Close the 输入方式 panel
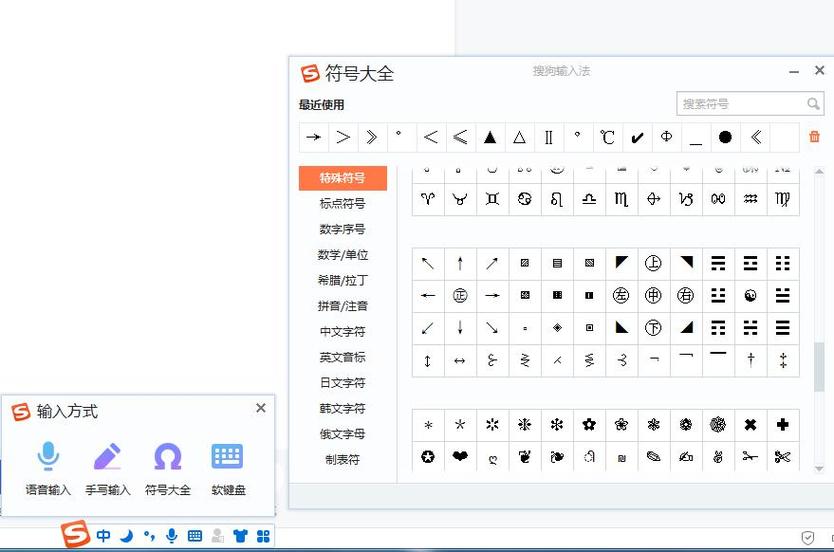Image resolution: width=834 pixels, height=552 pixels. (x=261, y=408)
